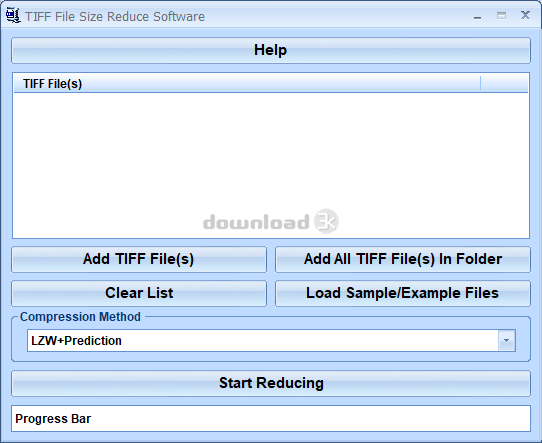Choose Add All TIFF File(s) In Folder
The image size is (542, 443).
403,260
